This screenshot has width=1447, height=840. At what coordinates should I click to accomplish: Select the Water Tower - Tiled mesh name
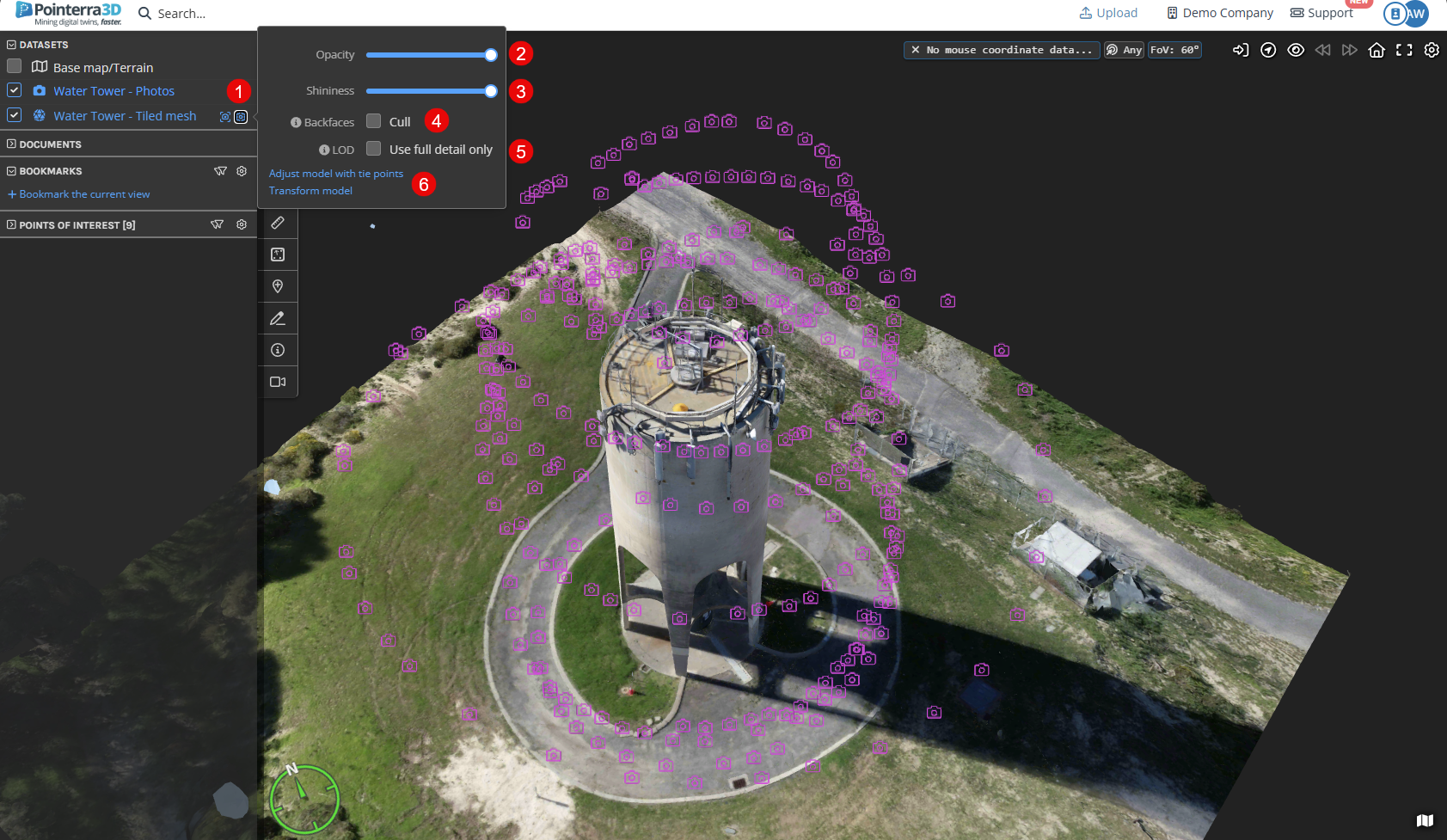click(125, 116)
